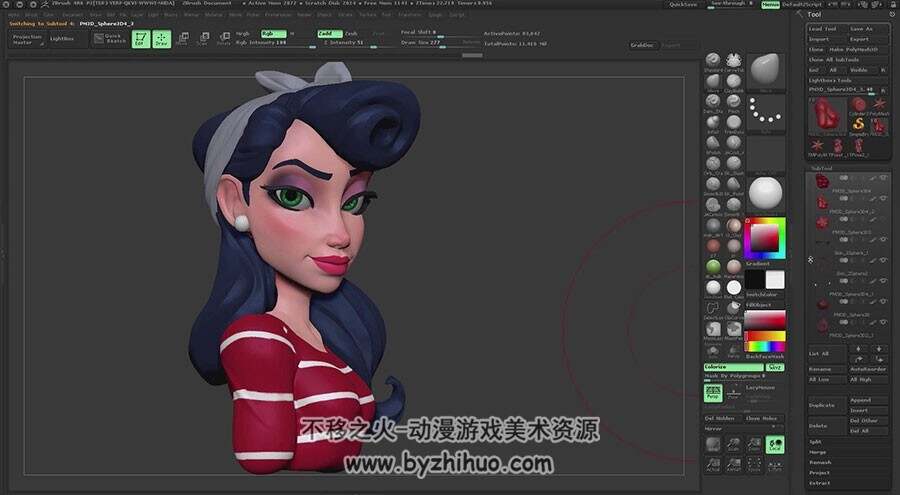The height and width of the screenshot is (495, 900).
Task: Expand the Merge section
Action: click(x=817, y=453)
